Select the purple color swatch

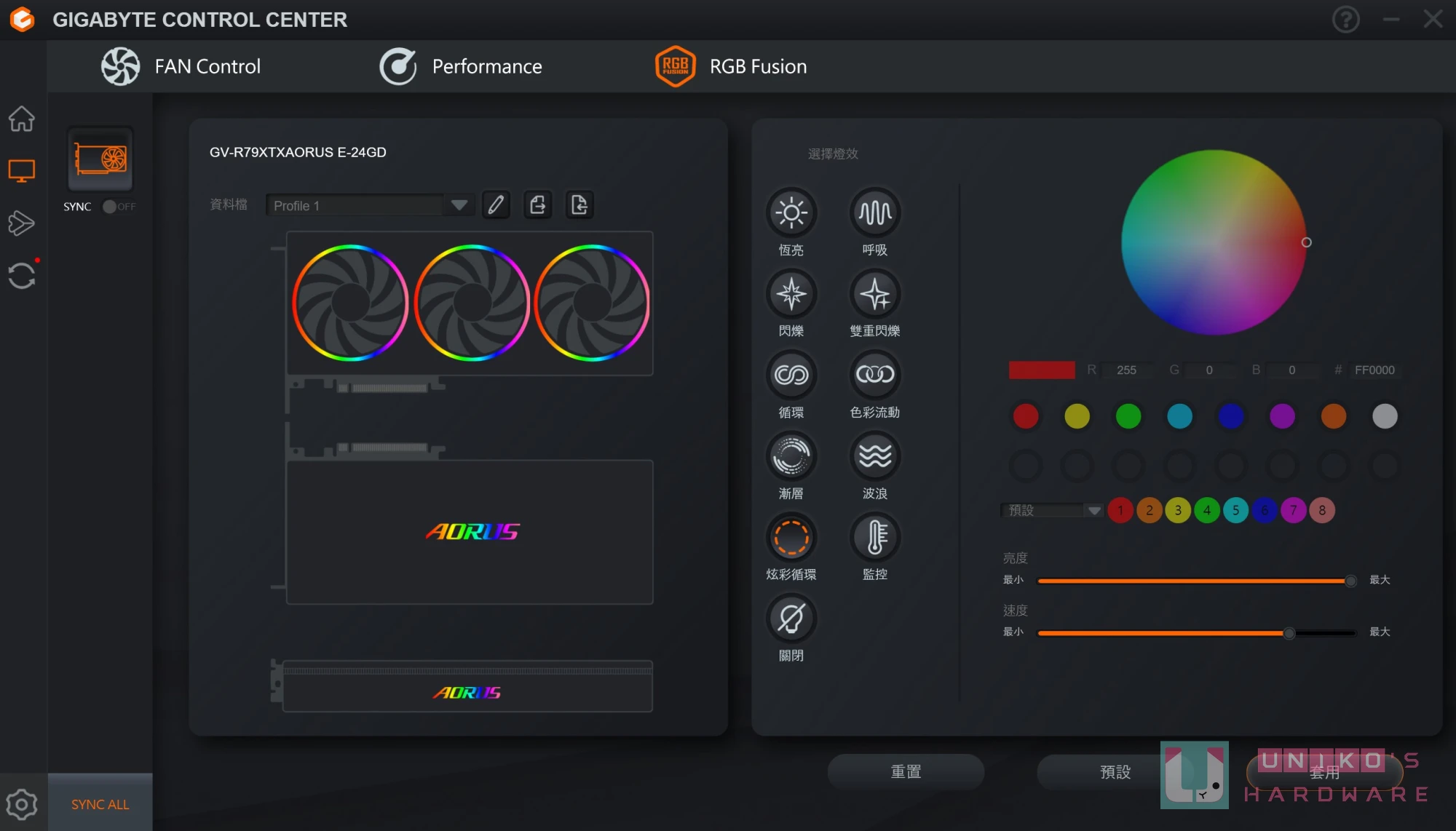pyautogui.click(x=1282, y=416)
